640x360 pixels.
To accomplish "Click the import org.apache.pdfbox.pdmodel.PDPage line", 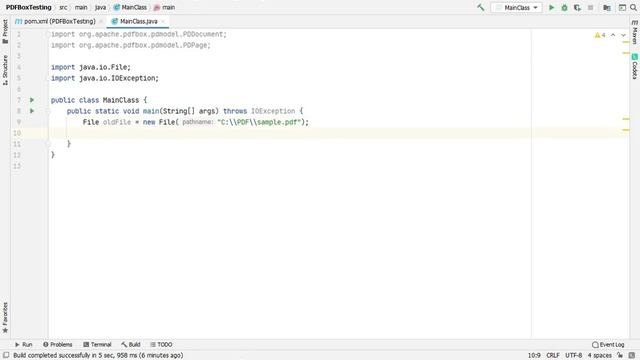I will [131, 45].
